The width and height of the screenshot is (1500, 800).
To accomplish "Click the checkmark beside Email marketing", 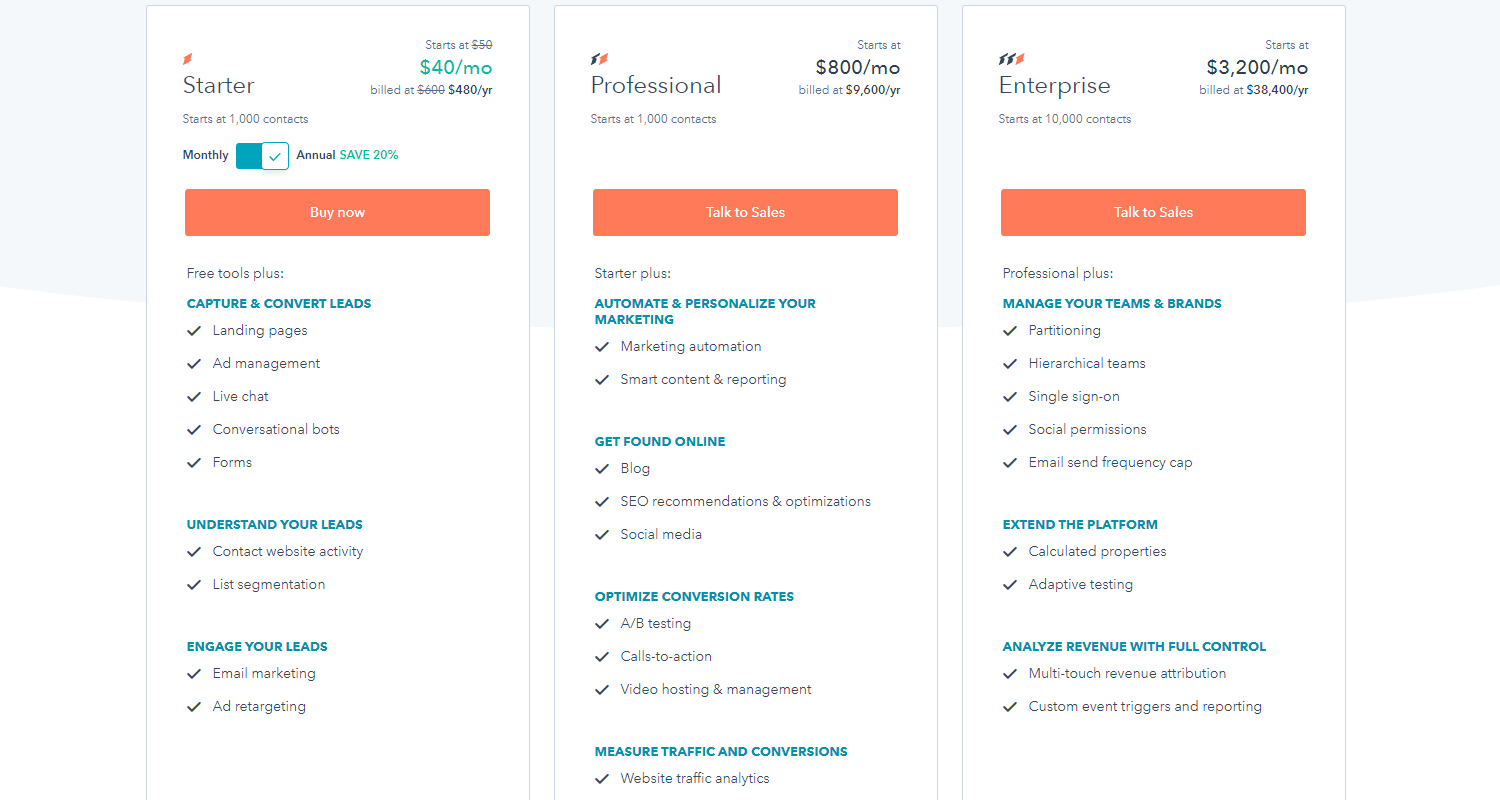I will (x=194, y=674).
